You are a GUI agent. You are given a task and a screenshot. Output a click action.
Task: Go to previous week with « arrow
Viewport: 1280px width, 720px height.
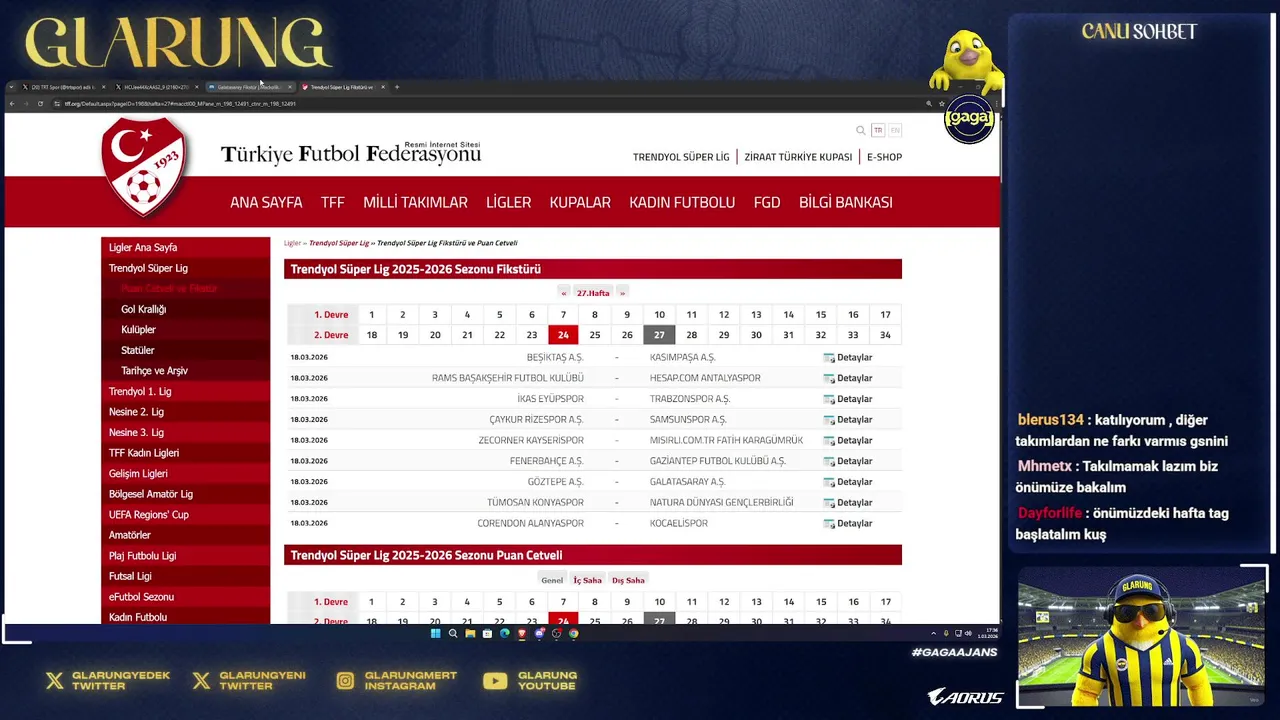[x=564, y=293]
